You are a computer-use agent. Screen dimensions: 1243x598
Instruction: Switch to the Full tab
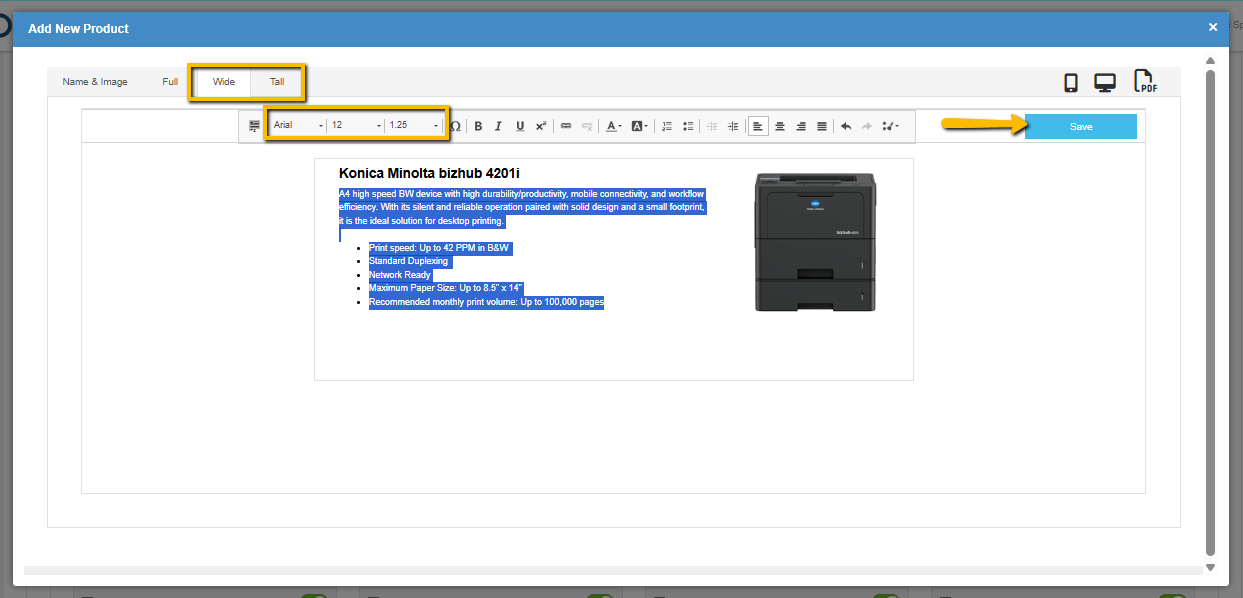coord(170,82)
